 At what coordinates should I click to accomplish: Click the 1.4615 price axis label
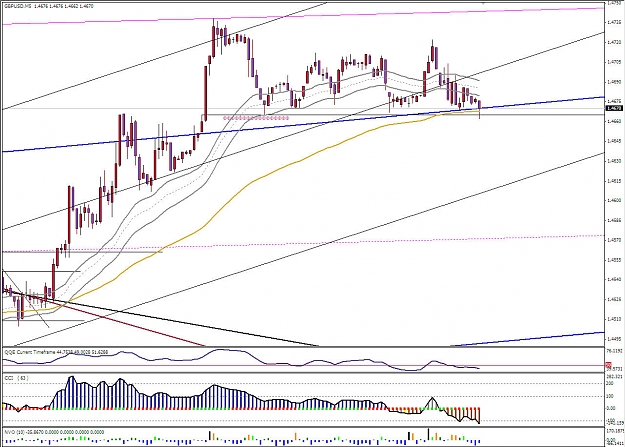[x=614, y=181]
